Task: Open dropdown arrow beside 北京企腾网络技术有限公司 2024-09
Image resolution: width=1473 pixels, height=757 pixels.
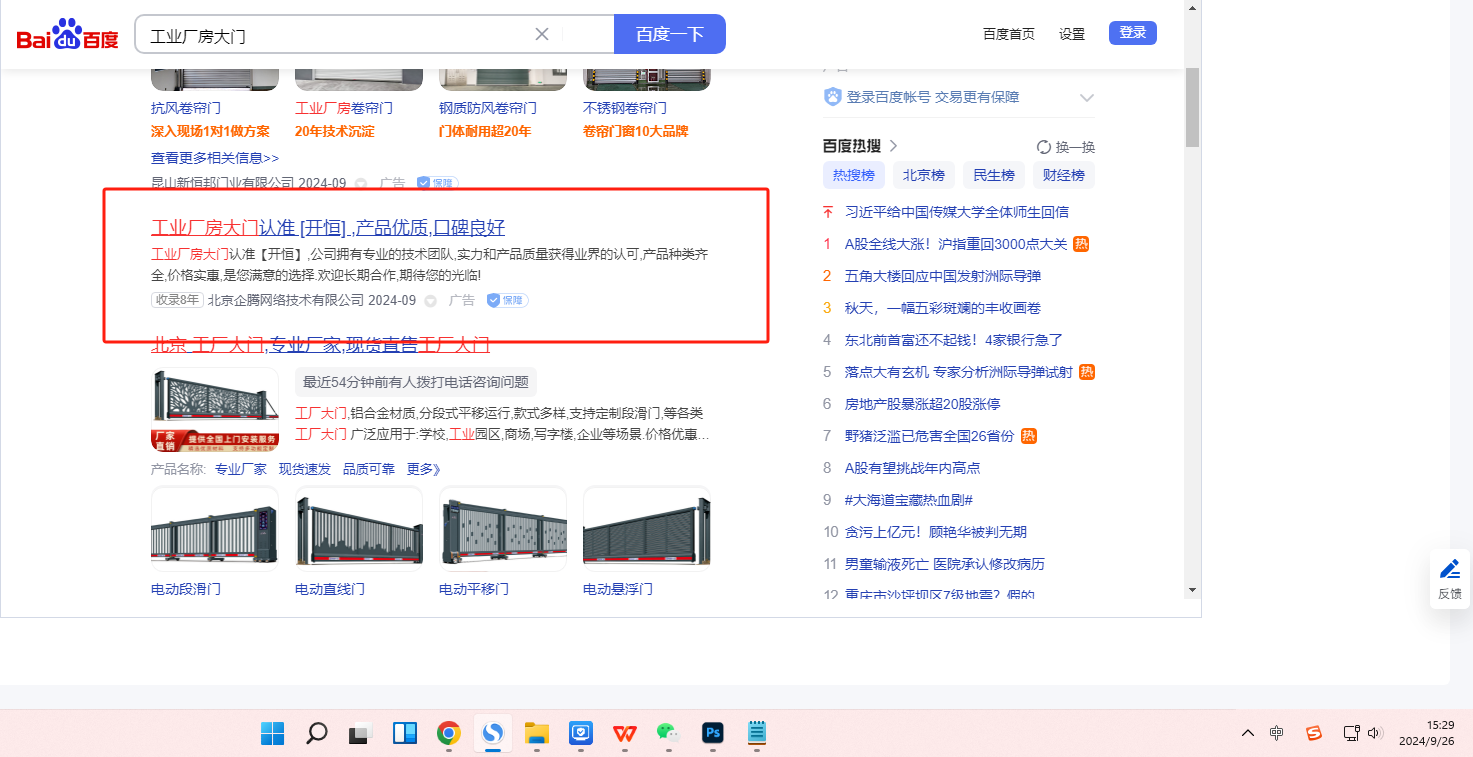Action: coord(431,300)
